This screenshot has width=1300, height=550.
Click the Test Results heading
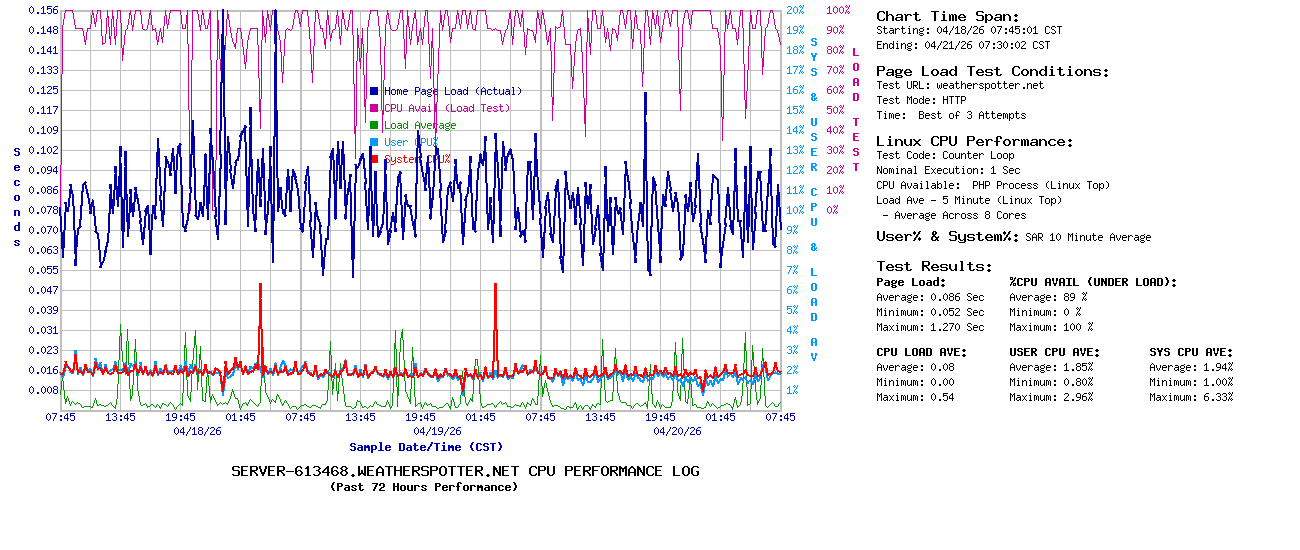coord(934,266)
